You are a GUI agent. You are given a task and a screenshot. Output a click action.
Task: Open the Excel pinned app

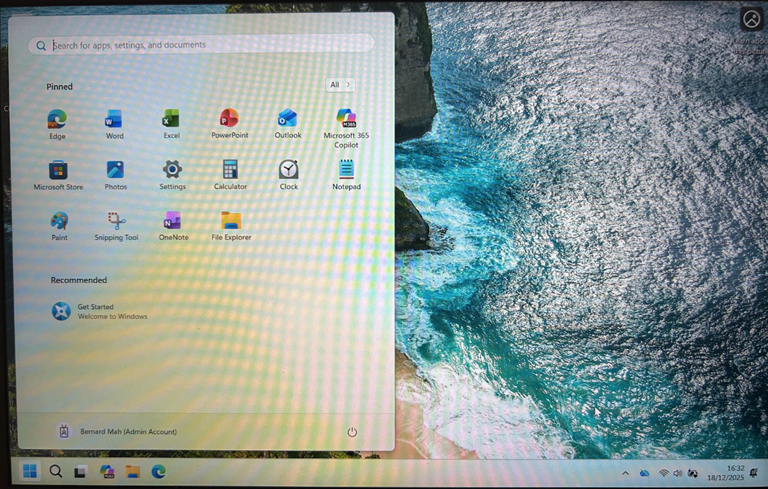pos(171,124)
